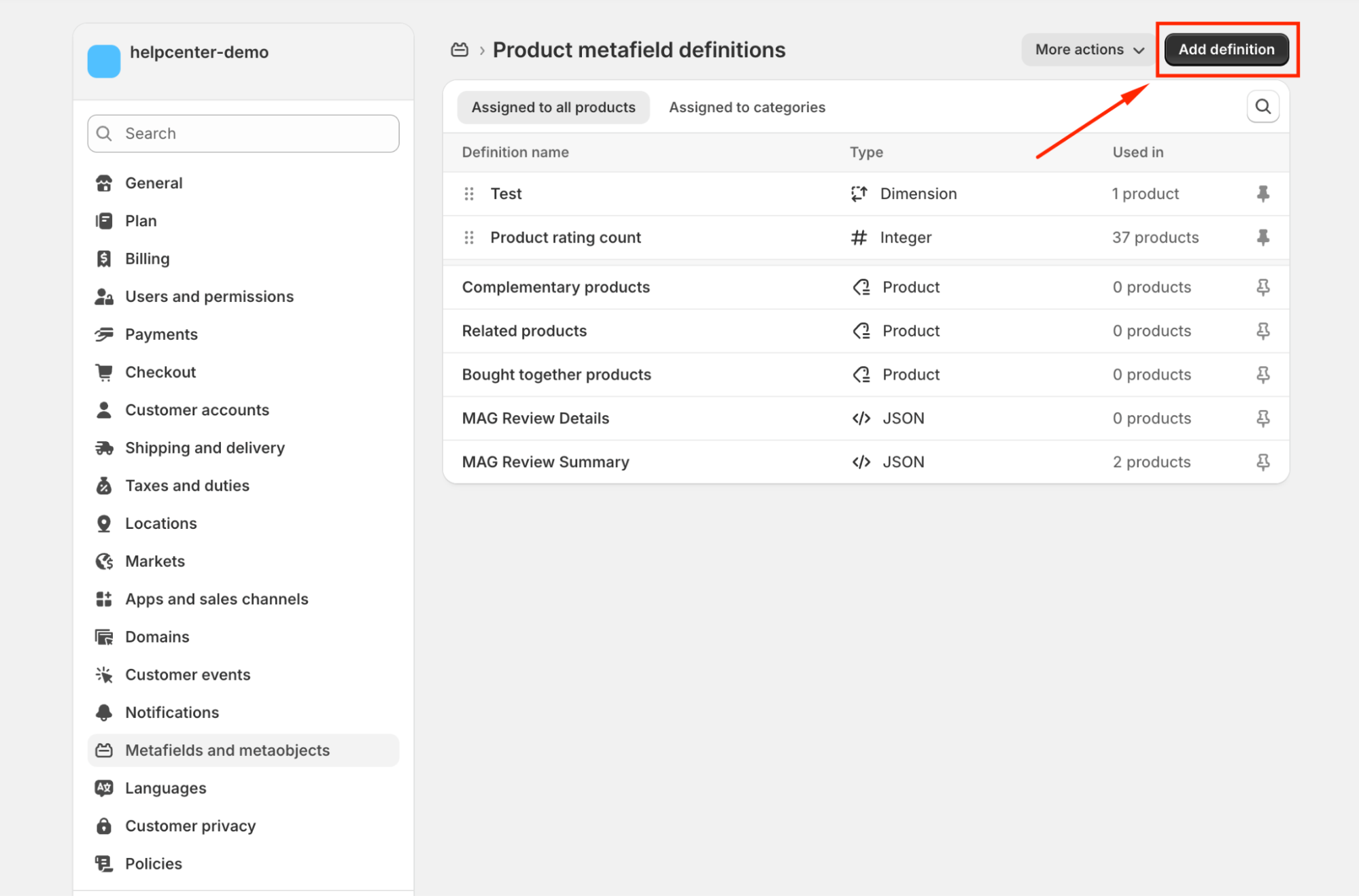Click the Add definition button
The width and height of the screenshot is (1359, 896).
(x=1226, y=50)
